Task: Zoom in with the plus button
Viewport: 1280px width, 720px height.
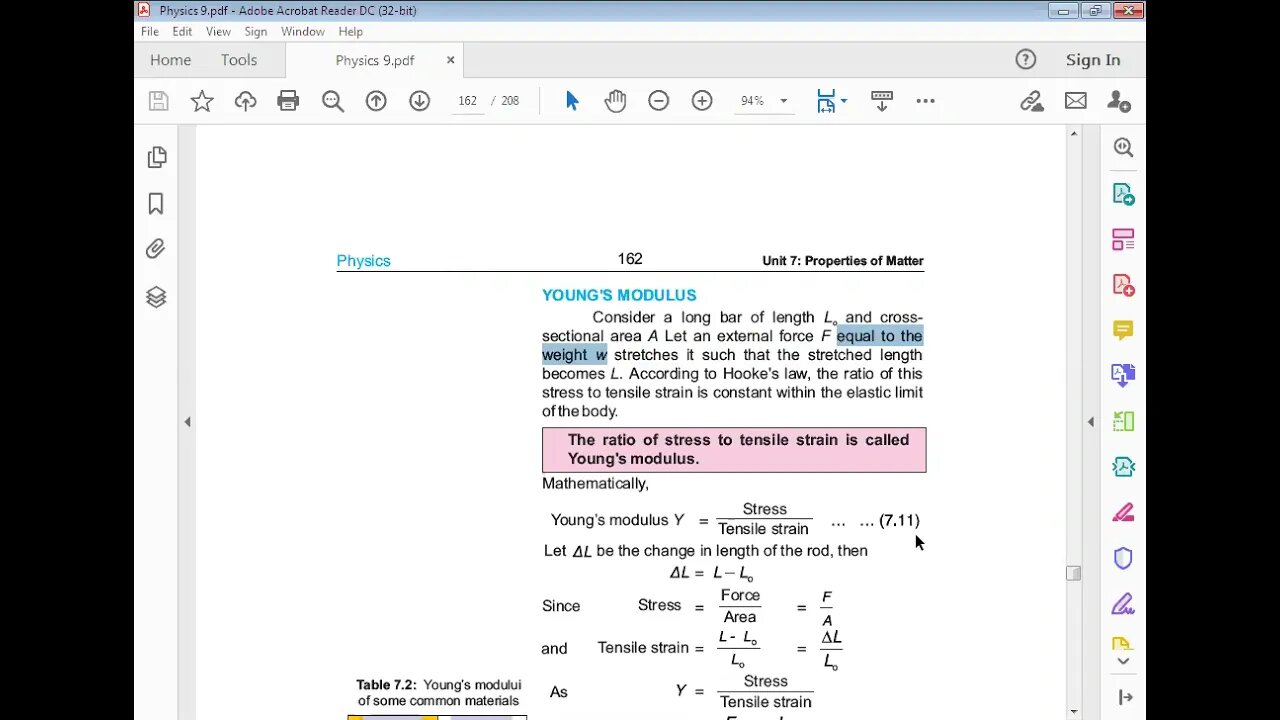Action: 702,101
